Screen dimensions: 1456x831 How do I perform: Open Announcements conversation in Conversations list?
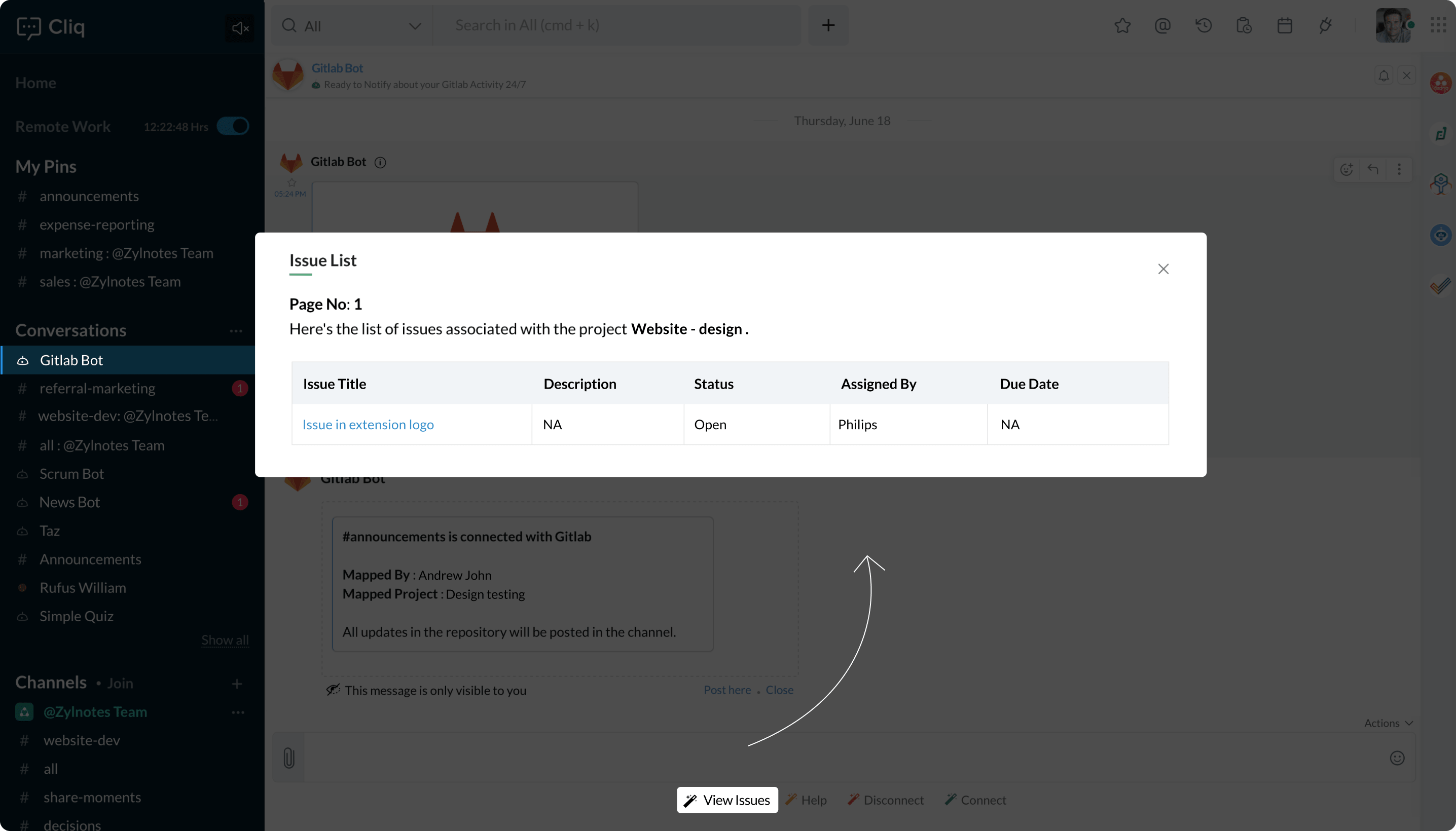pyautogui.click(x=90, y=560)
